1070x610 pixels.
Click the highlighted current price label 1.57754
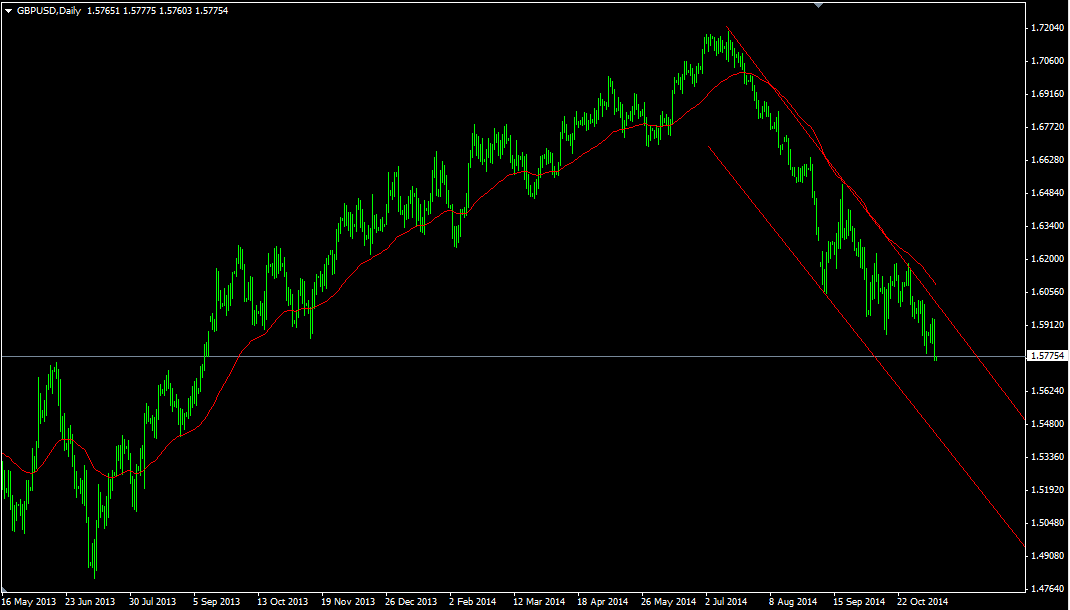[x=1047, y=356]
